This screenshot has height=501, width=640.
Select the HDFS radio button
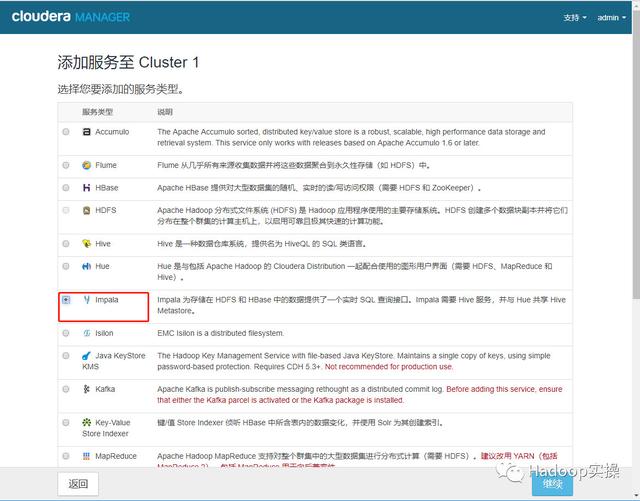66,210
